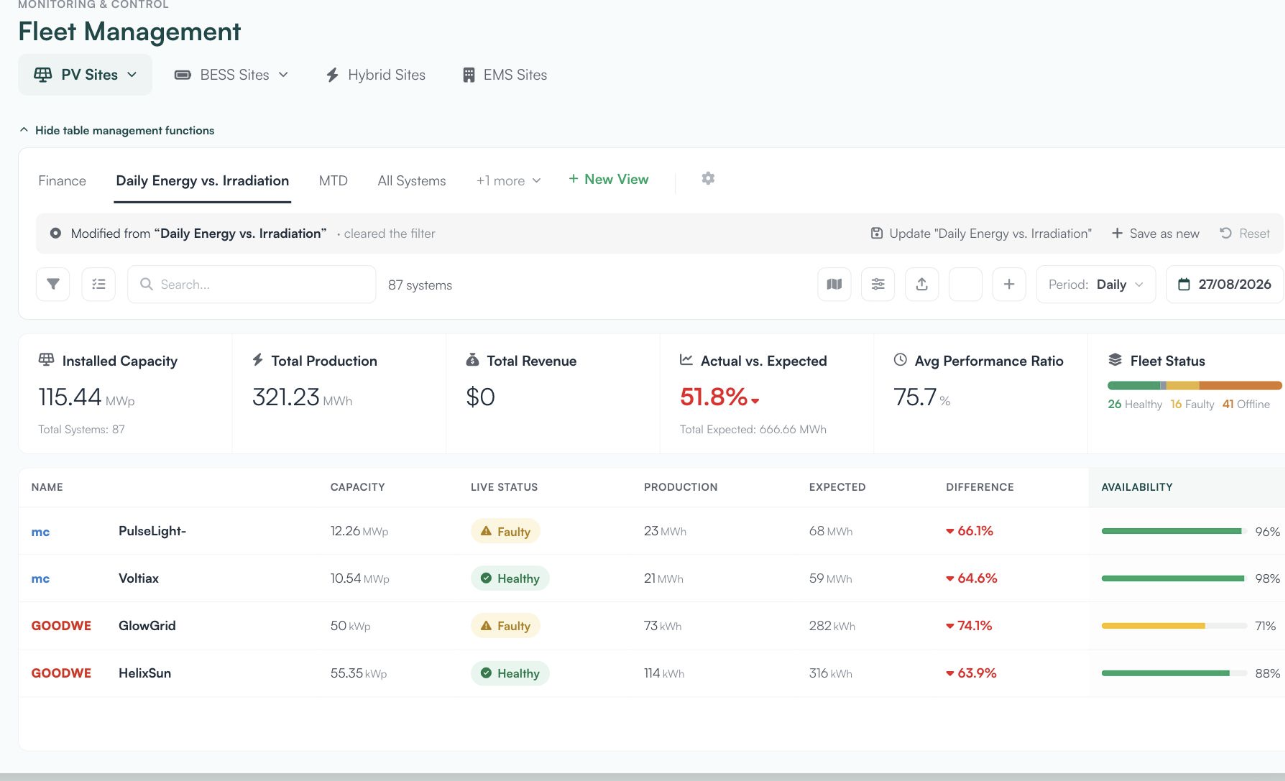This screenshot has width=1285, height=781.
Task: Click the blank square toolbar button
Action: tap(965, 284)
